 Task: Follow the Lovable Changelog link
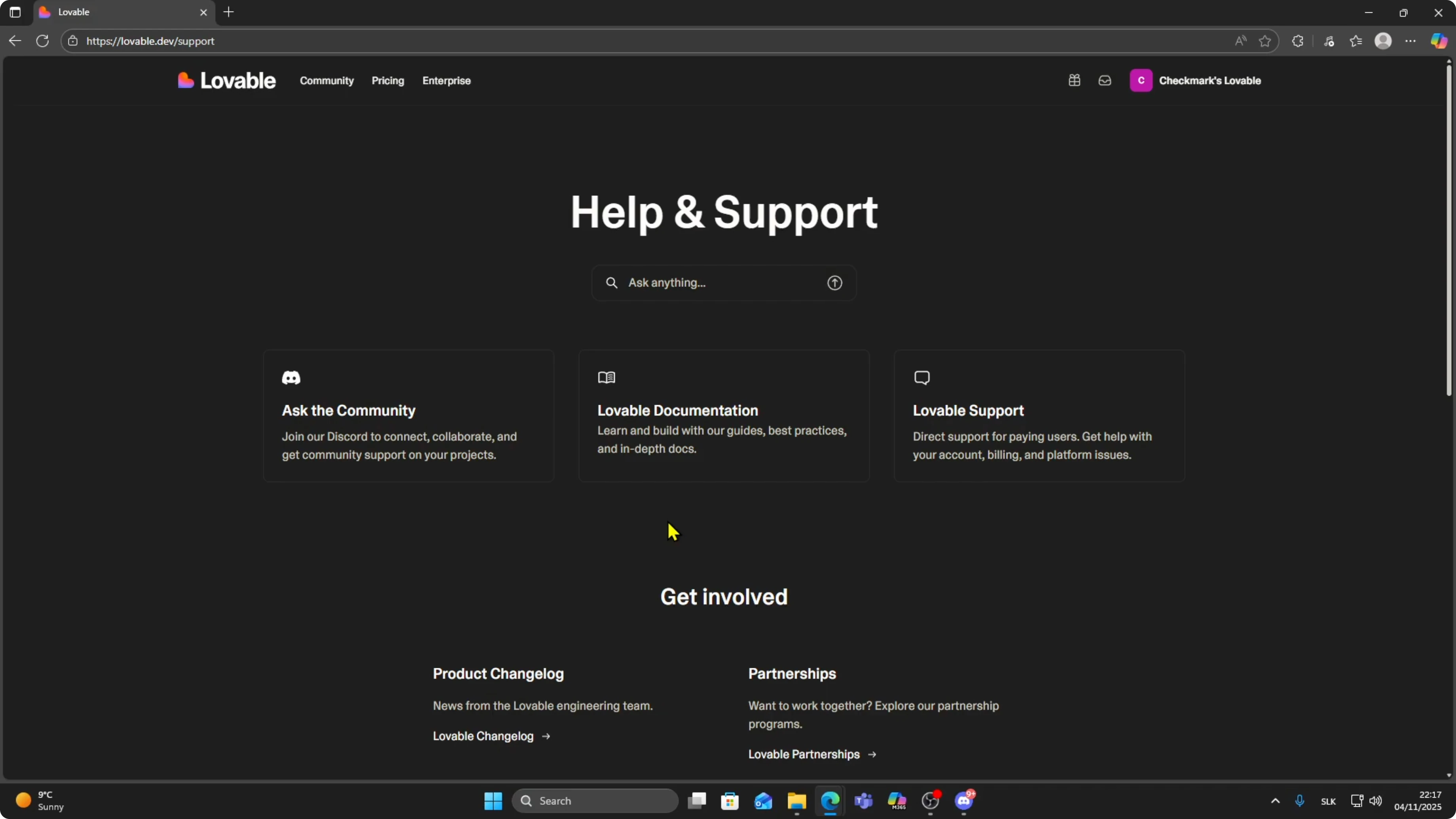coord(491,736)
